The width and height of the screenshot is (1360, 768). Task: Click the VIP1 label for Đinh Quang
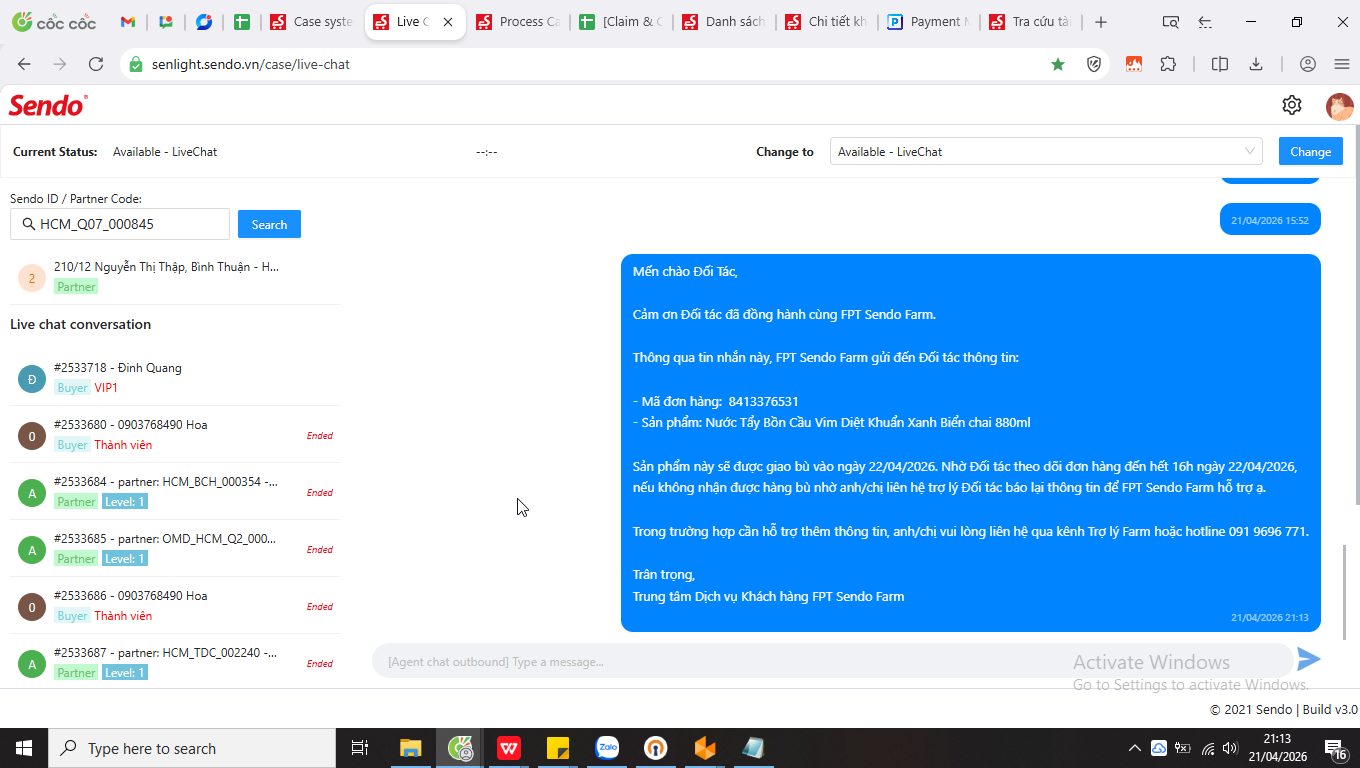pyautogui.click(x=106, y=387)
